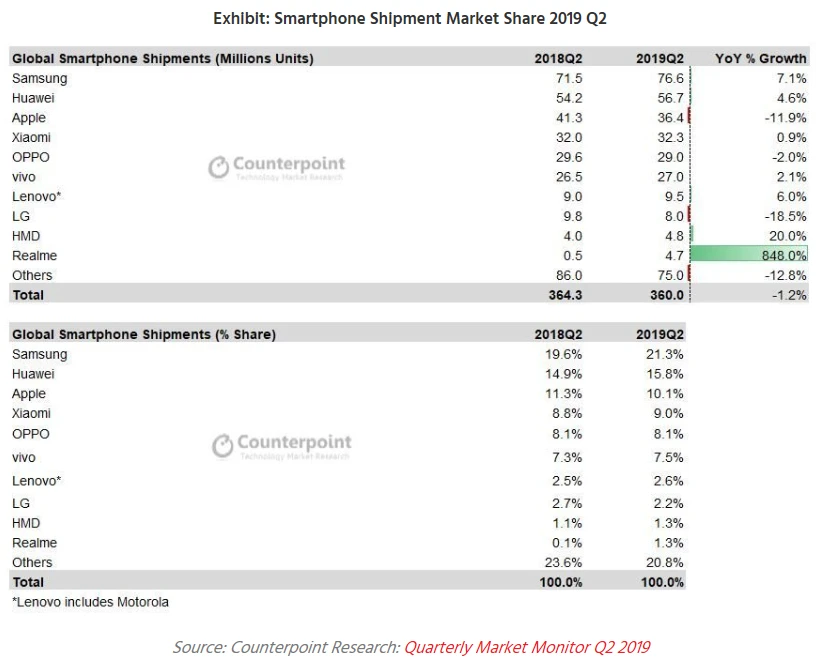Viewport: 816px width, 657px height.
Task: Select the HMD 20.0% growth cell
Action: coord(786,236)
